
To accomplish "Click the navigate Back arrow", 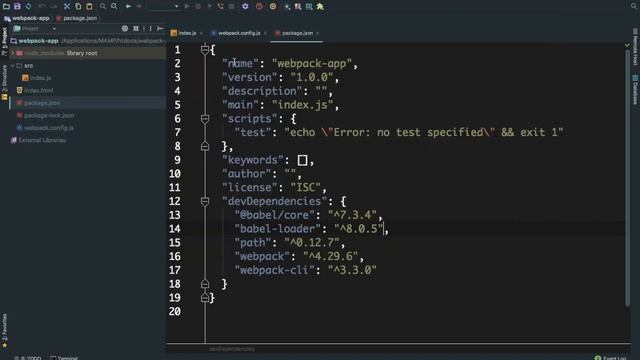I will click(x=128, y=7).
